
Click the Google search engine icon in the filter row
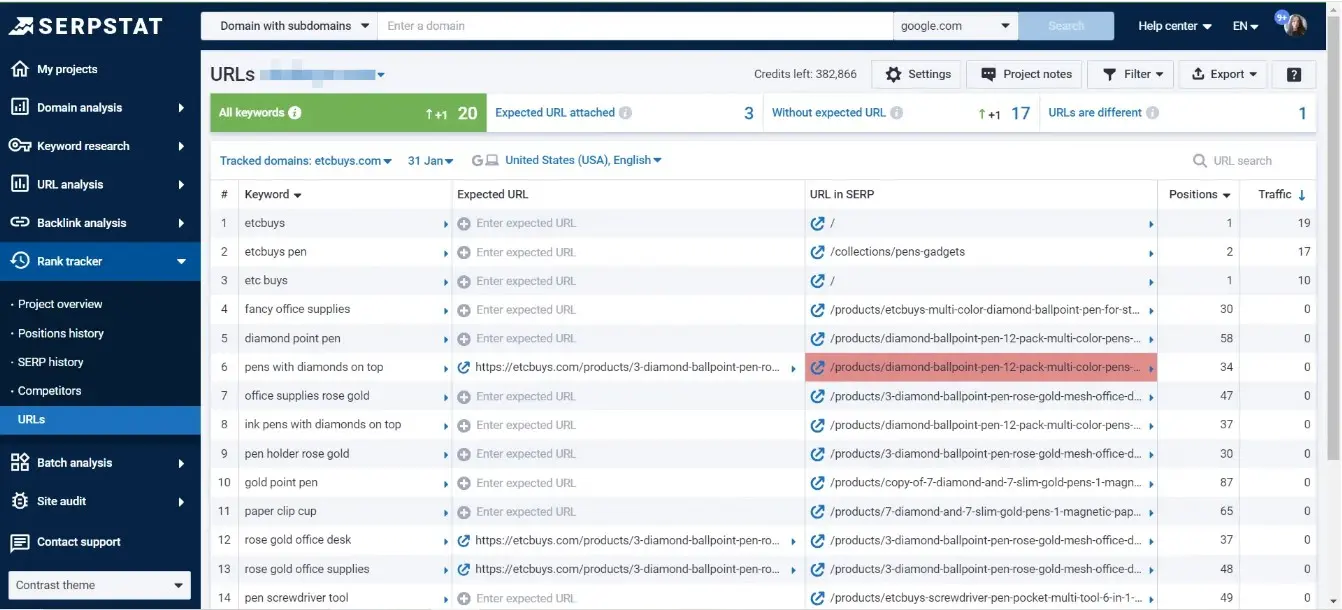point(477,161)
